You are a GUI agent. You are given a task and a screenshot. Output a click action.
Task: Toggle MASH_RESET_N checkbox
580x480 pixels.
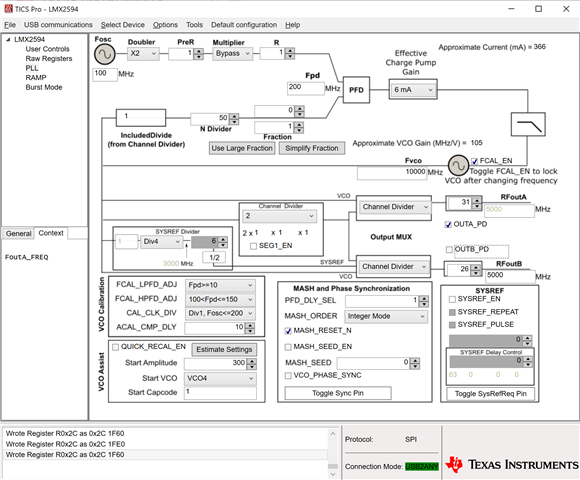pos(288,331)
